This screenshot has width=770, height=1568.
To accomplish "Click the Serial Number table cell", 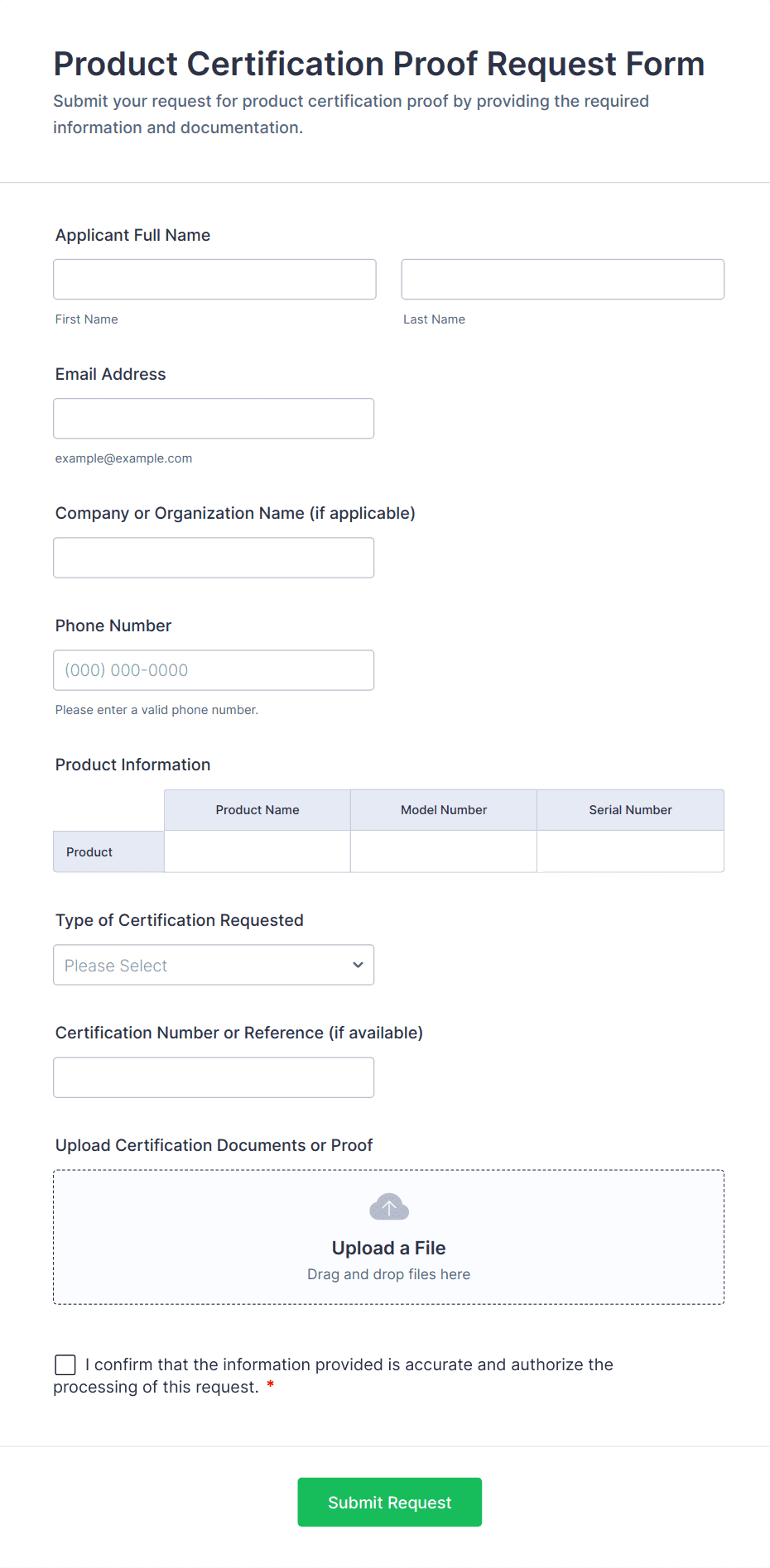I will [x=630, y=851].
